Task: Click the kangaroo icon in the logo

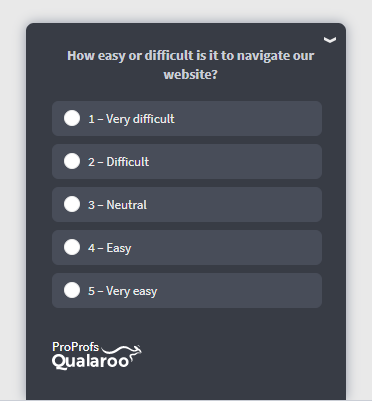Action: point(123,352)
